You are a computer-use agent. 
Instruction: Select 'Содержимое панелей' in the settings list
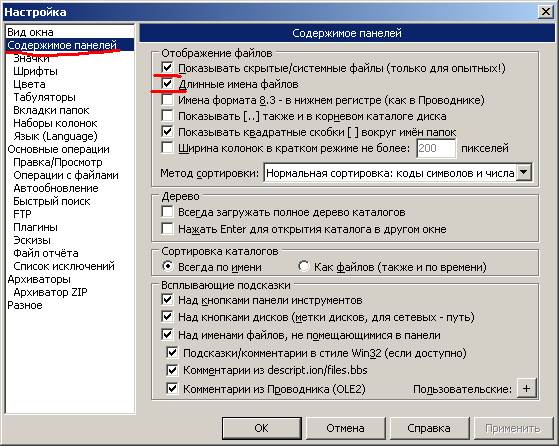click(x=62, y=45)
